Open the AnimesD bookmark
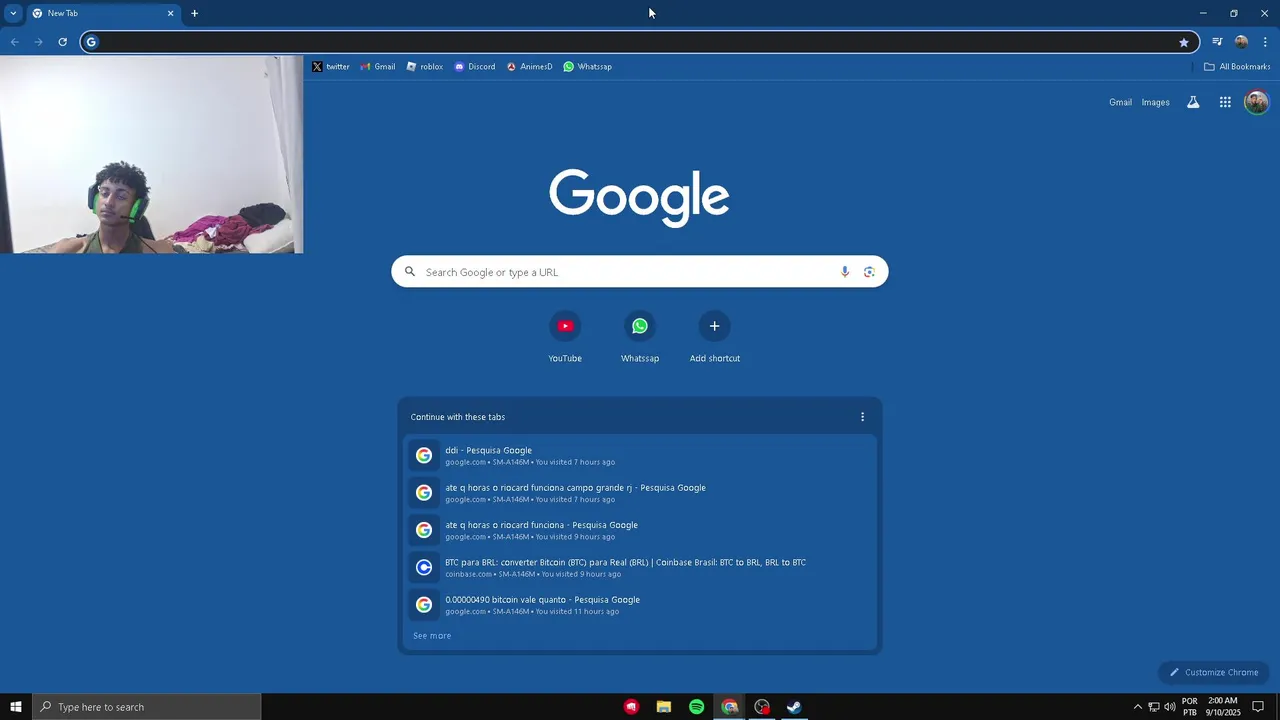The image size is (1280, 720). pyautogui.click(x=530, y=67)
